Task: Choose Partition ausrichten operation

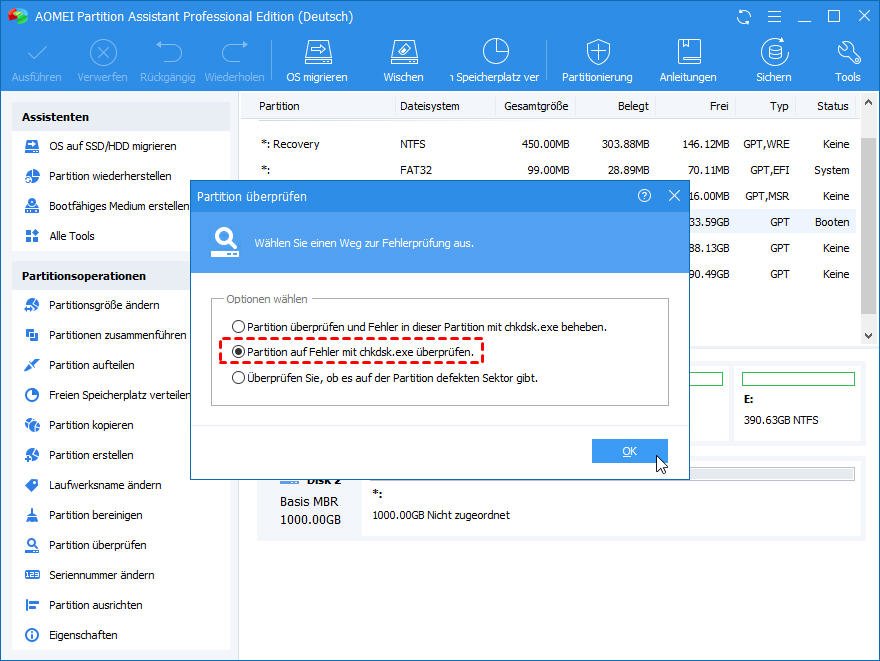Action: click(84, 605)
